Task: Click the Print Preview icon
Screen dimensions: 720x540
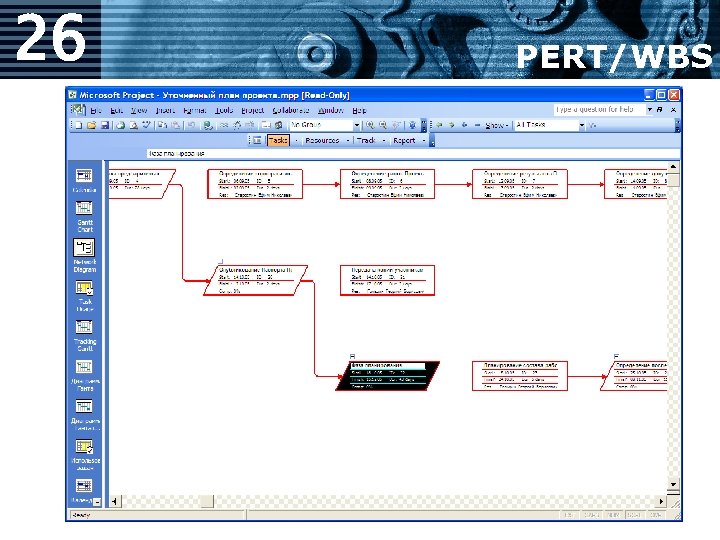Action: pyautogui.click(x=134, y=125)
